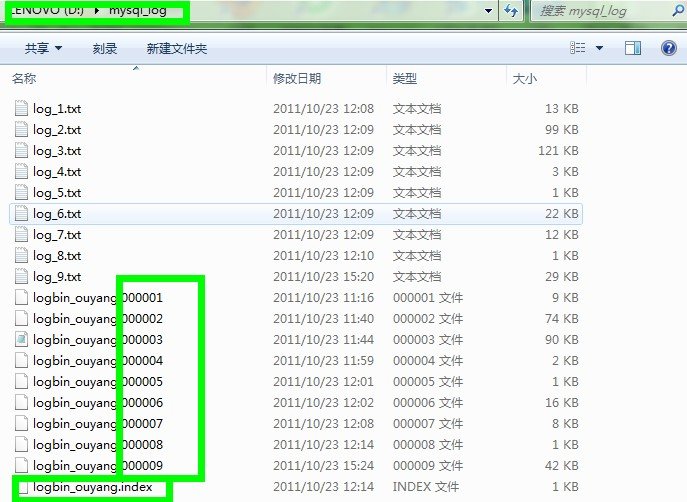Select file name logbin_ouyang.000006

coord(98,403)
